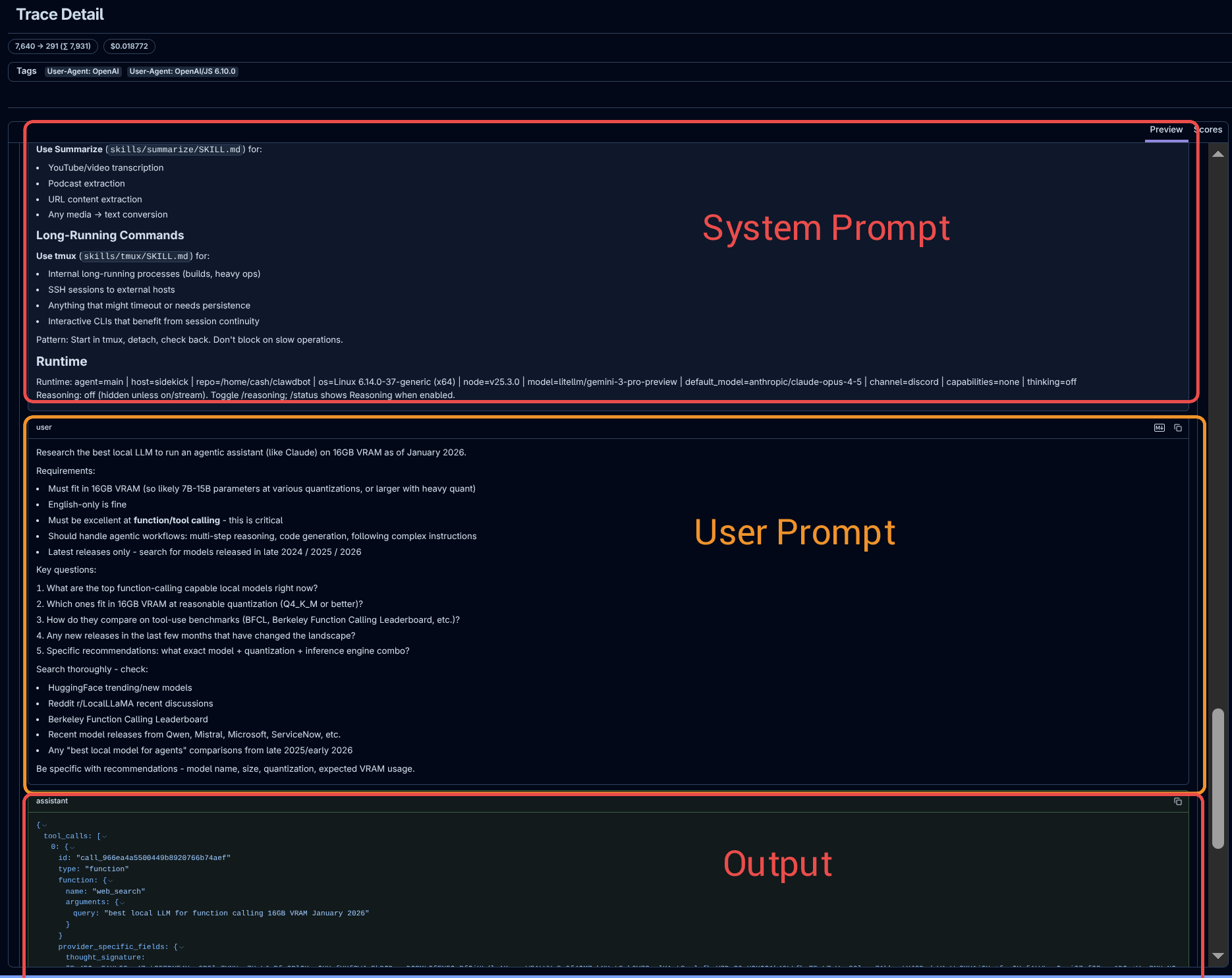Click the token count badge 7,640 → 291
Viewport: 1232px width, 978px height.
tap(53, 46)
